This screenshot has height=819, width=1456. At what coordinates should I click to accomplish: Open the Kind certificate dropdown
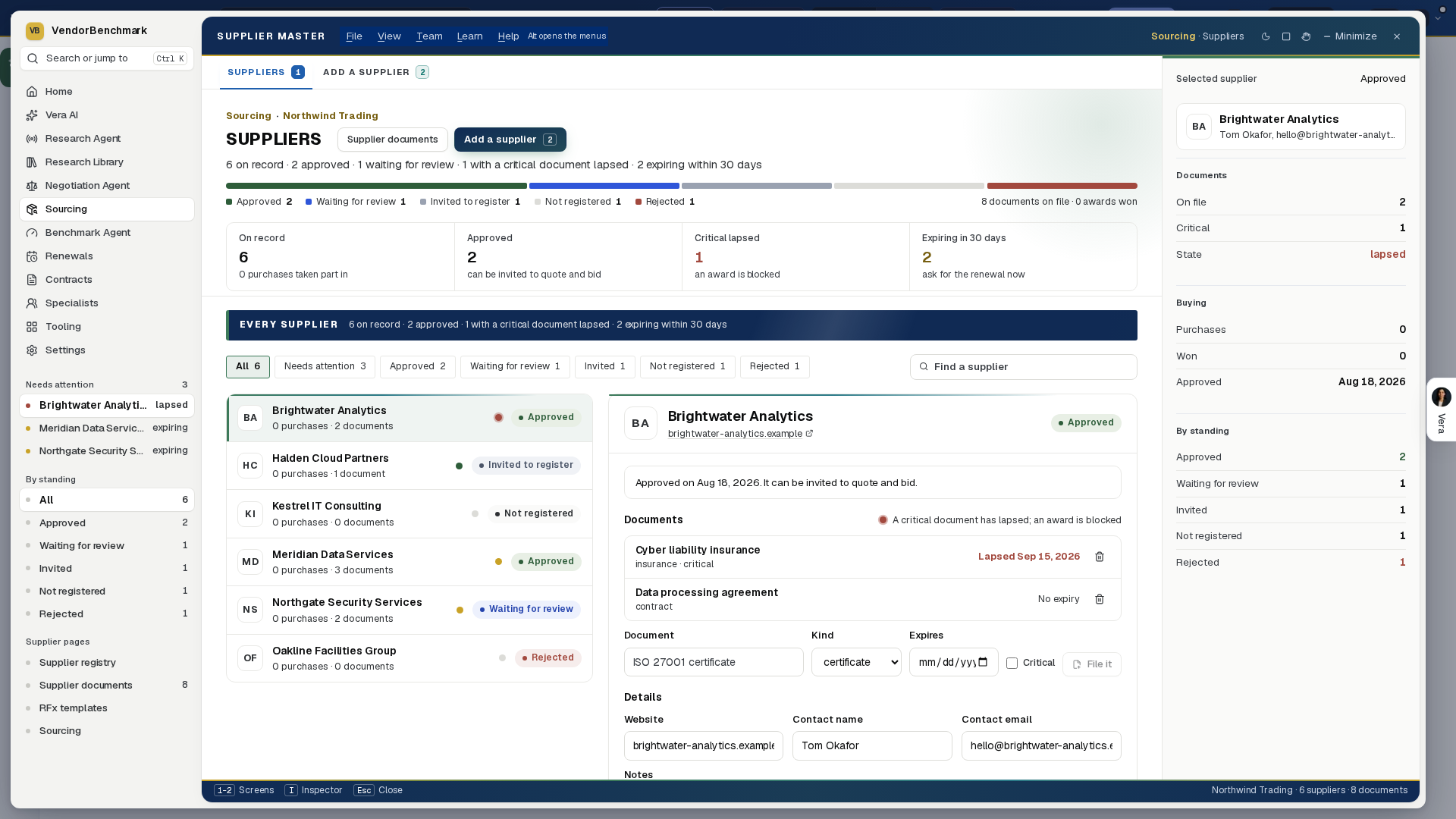point(856,662)
